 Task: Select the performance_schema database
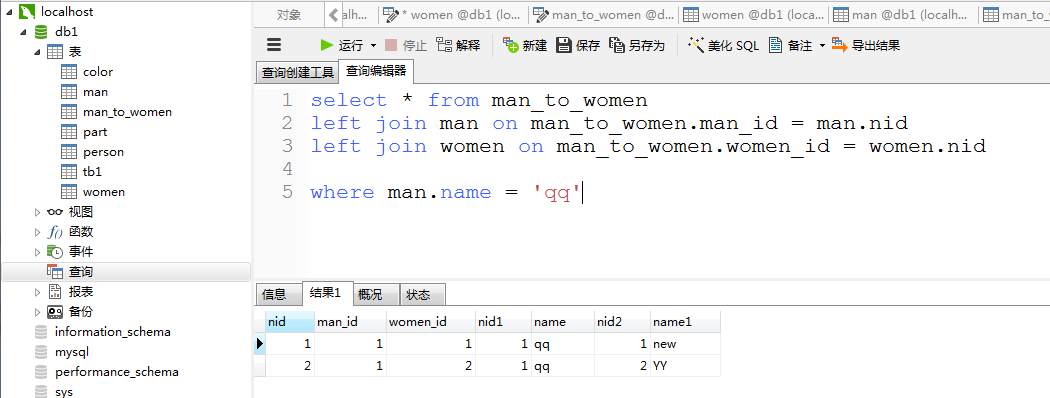coord(117,372)
